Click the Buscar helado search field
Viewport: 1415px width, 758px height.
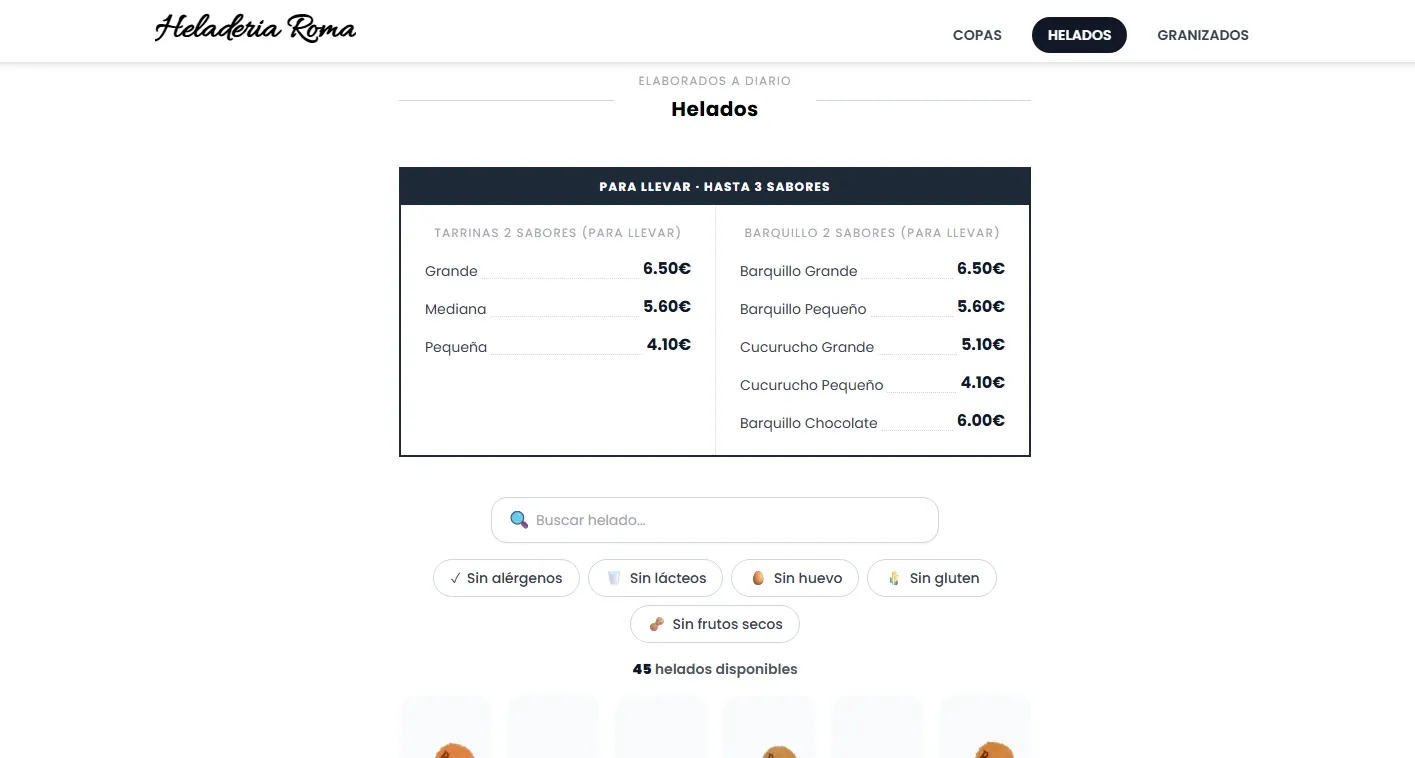(715, 519)
